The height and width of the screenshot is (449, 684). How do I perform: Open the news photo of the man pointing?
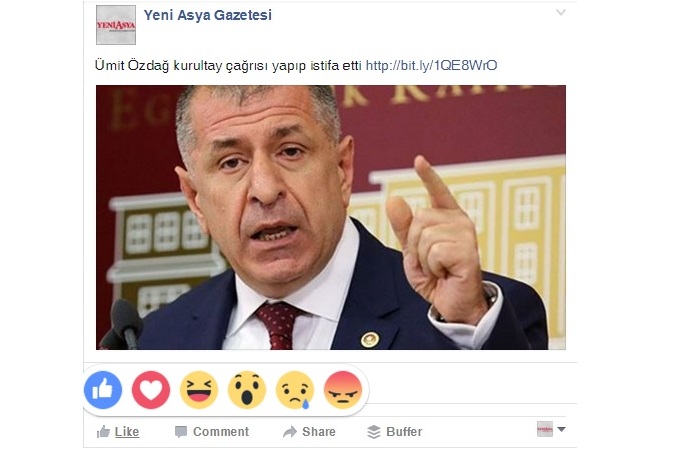coord(331,217)
